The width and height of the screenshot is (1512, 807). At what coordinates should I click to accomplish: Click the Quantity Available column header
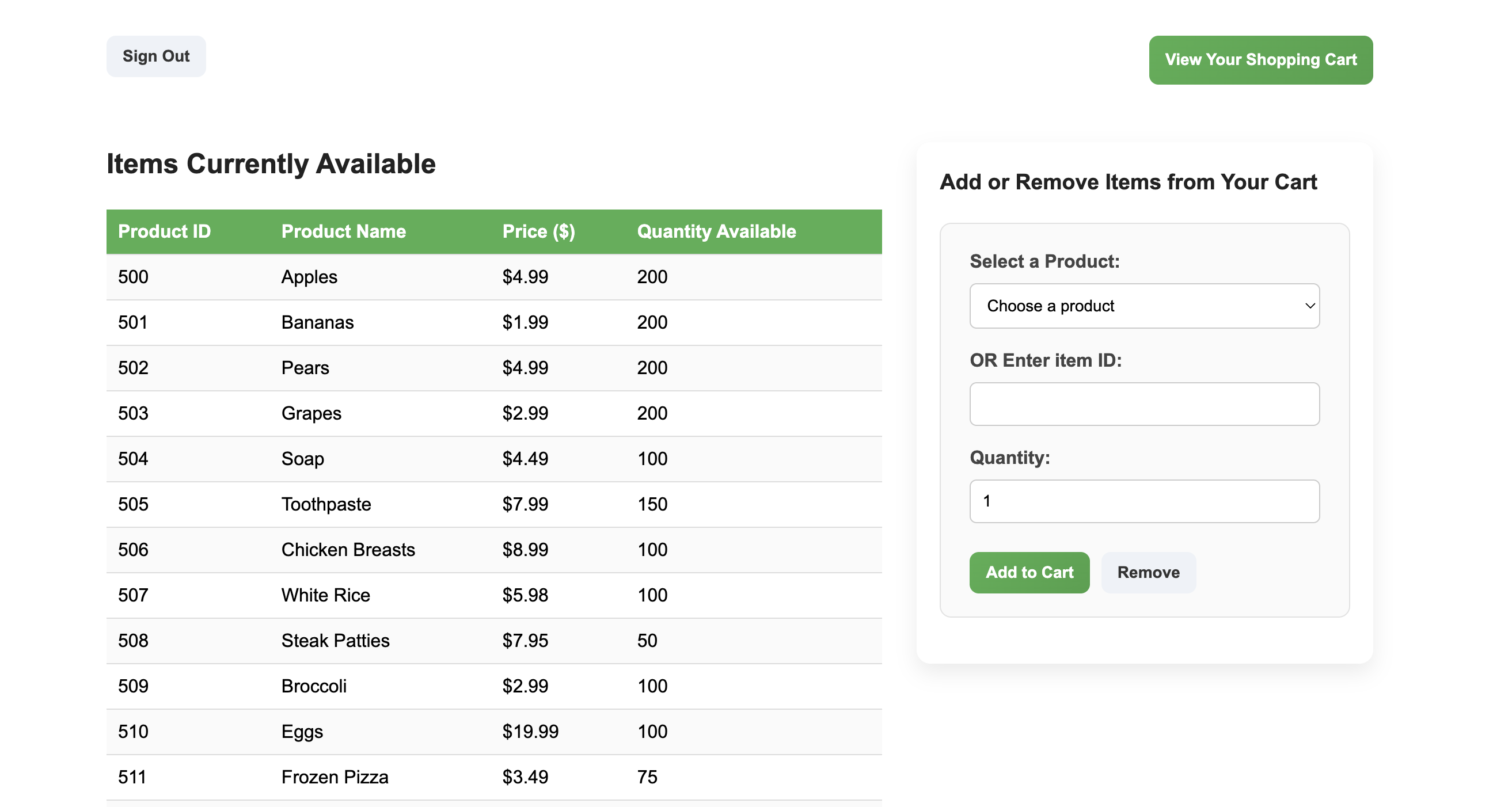click(x=717, y=231)
